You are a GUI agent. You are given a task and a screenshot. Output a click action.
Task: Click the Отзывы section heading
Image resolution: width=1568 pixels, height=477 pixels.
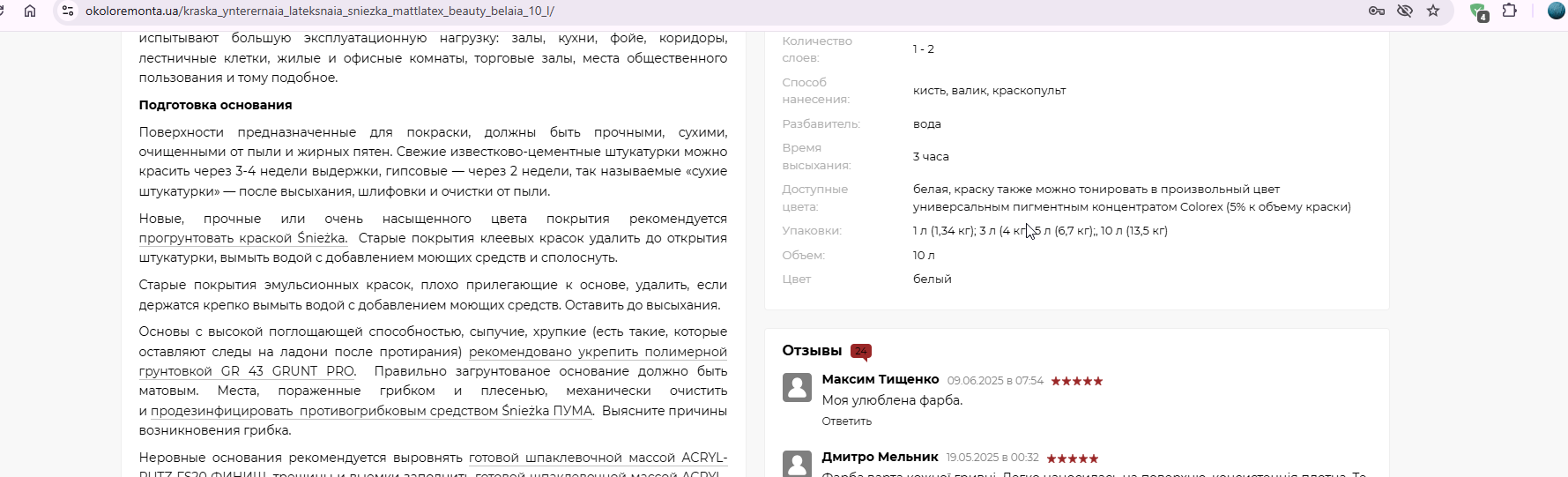pyautogui.click(x=812, y=351)
